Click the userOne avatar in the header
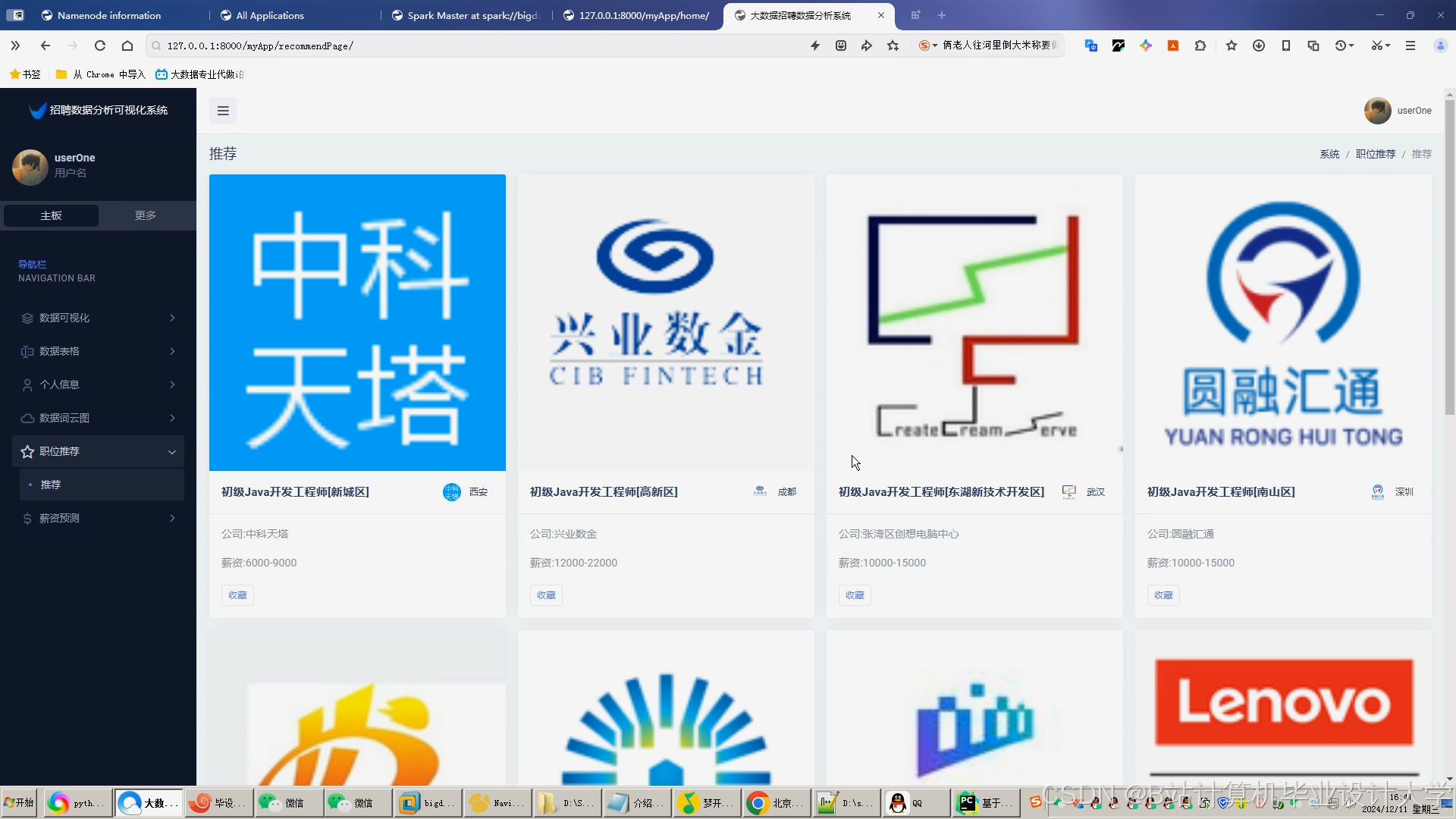The height and width of the screenshot is (819, 1456). [1377, 111]
